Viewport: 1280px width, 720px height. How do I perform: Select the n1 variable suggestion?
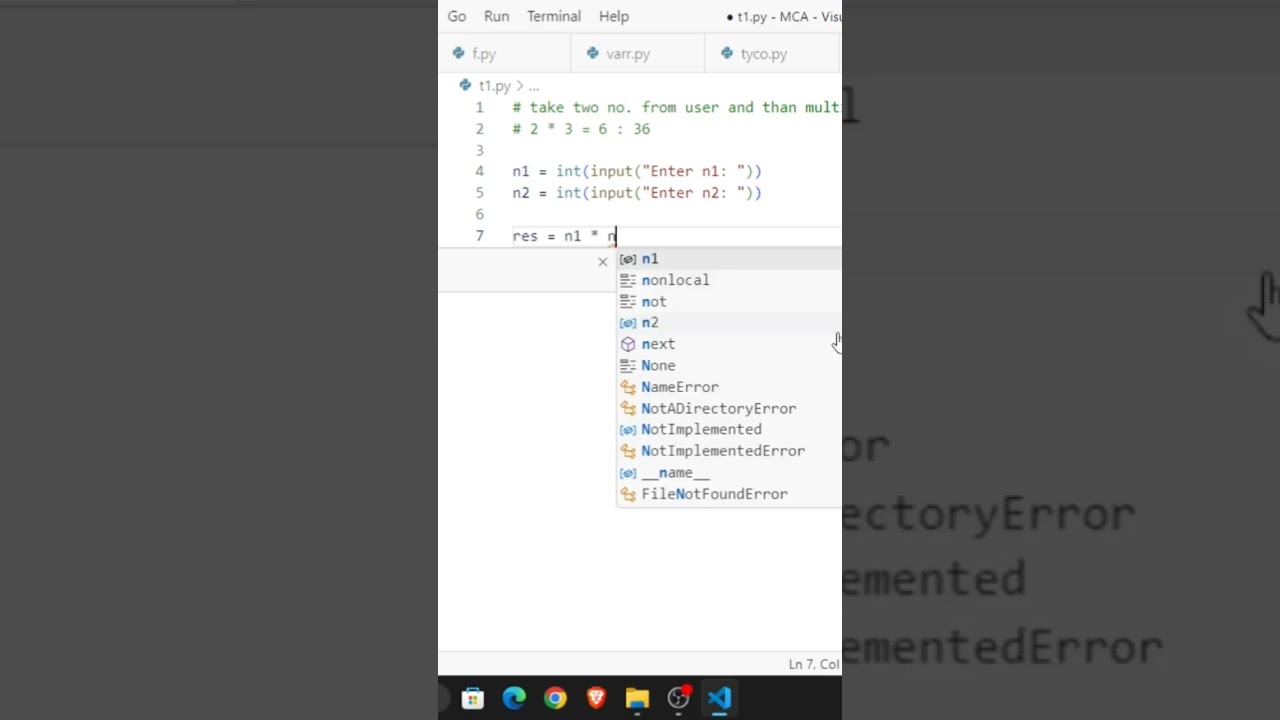pyautogui.click(x=729, y=259)
